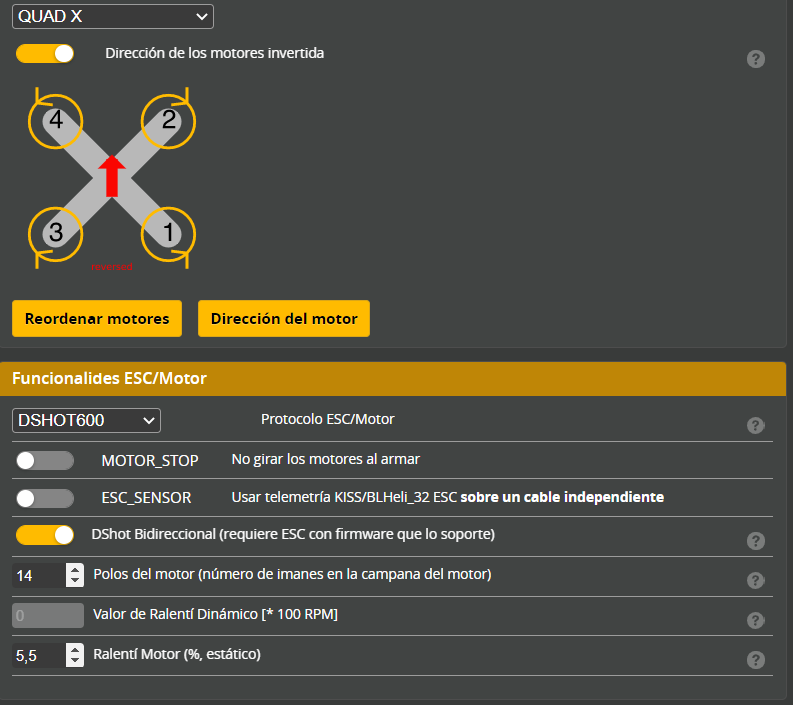Click help icon for Ralentí Motor
Image resolution: width=793 pixels, height=705 pixels.
tap(756, 660)
